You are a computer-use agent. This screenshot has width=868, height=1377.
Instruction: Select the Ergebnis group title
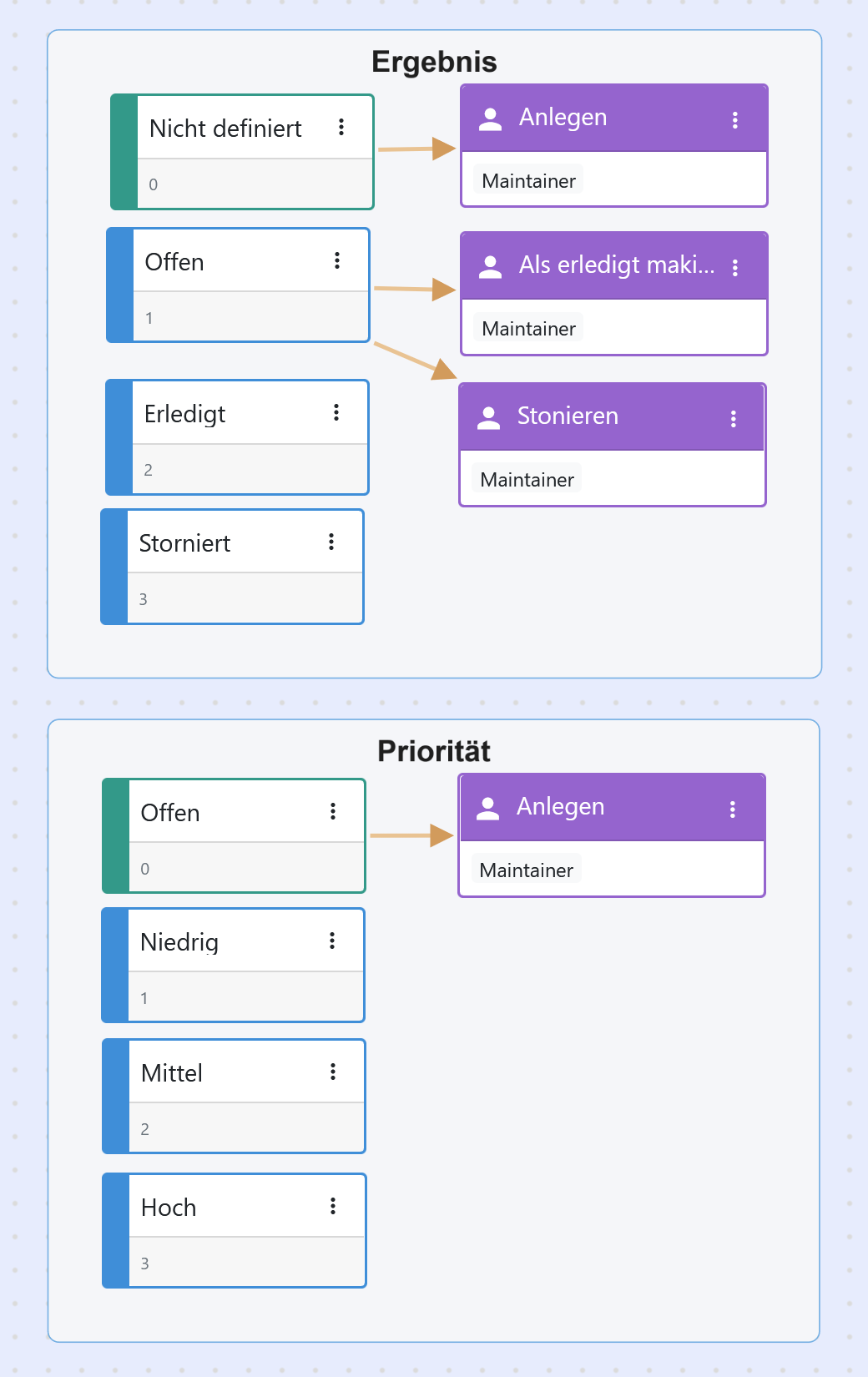click(434, 62)
